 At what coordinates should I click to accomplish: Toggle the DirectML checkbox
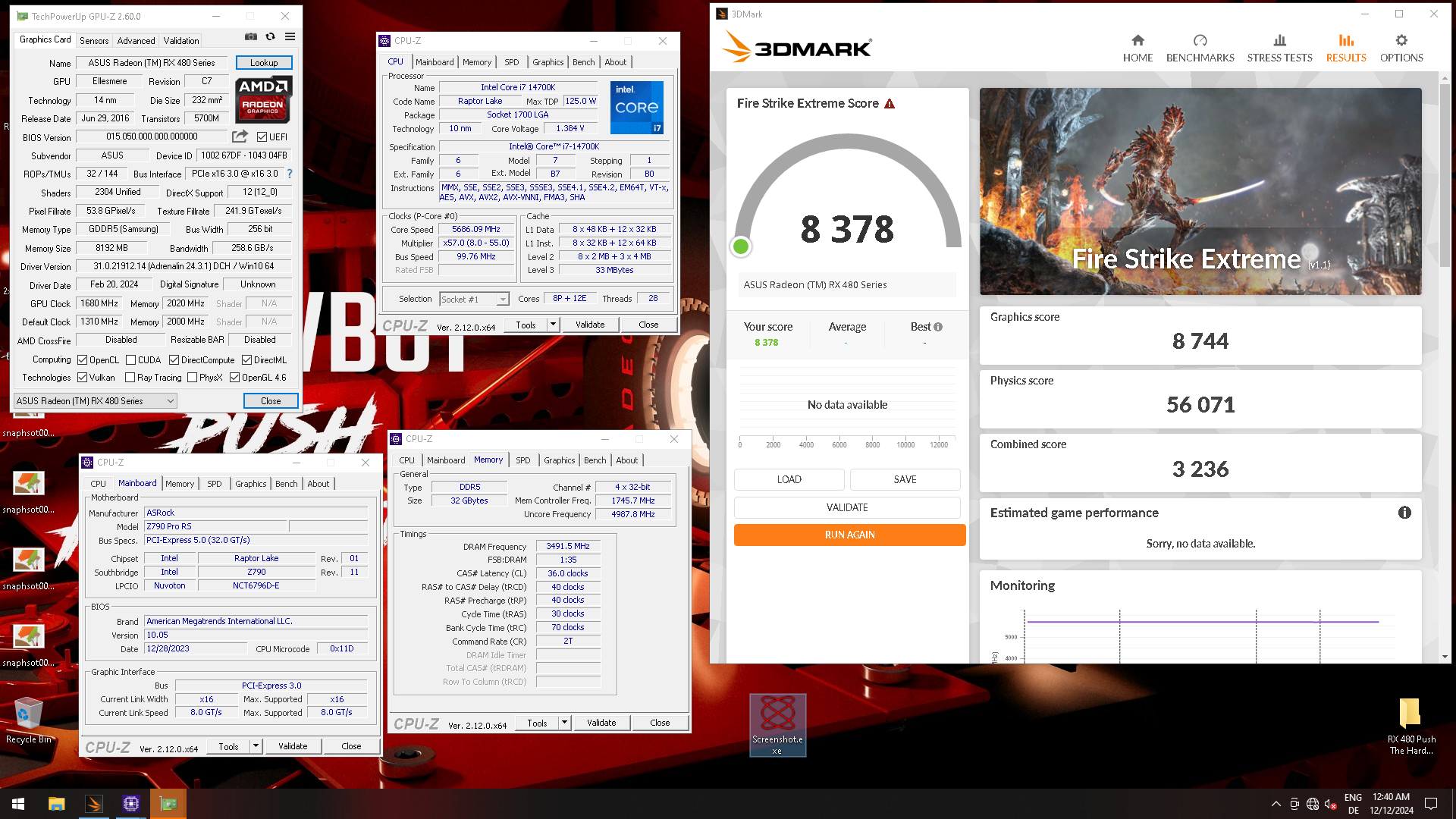(246, 360)
